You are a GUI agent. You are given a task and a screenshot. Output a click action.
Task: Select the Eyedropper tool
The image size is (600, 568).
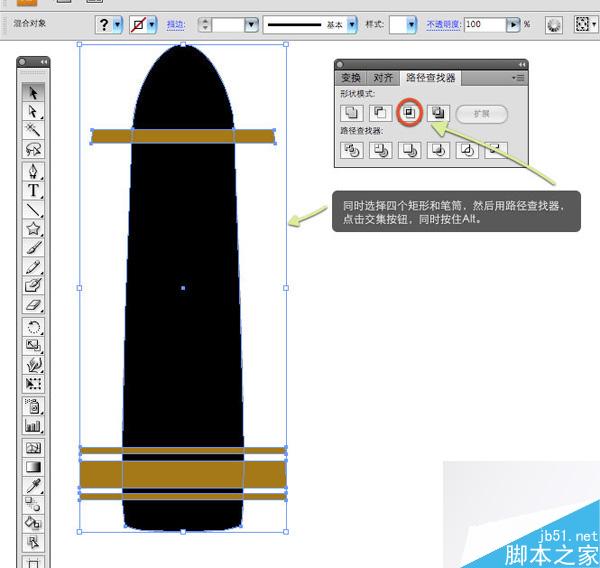click(x=33, y=485)
